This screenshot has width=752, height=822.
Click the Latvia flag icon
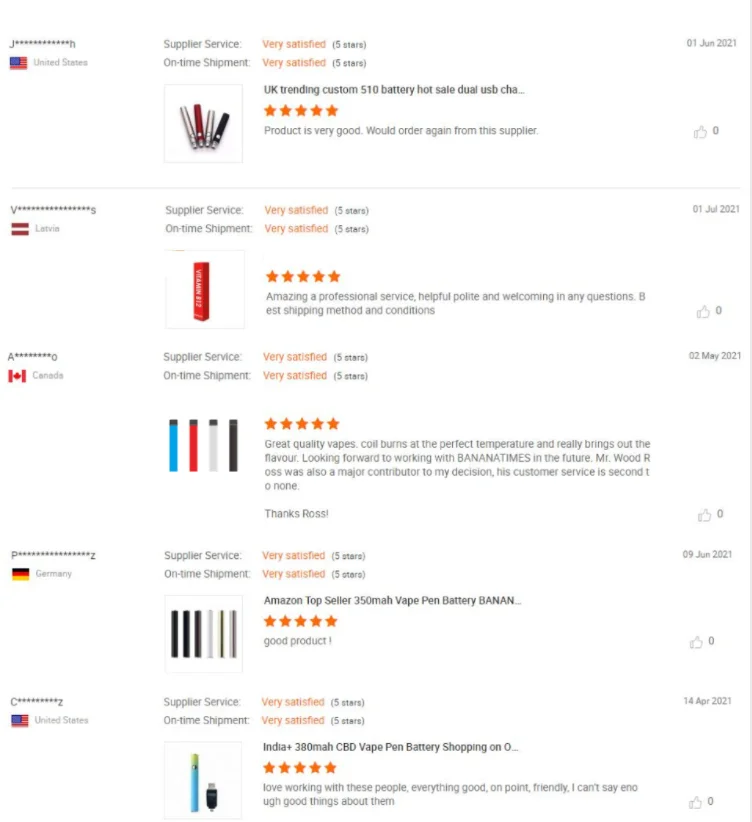click(x=19, y=229)
